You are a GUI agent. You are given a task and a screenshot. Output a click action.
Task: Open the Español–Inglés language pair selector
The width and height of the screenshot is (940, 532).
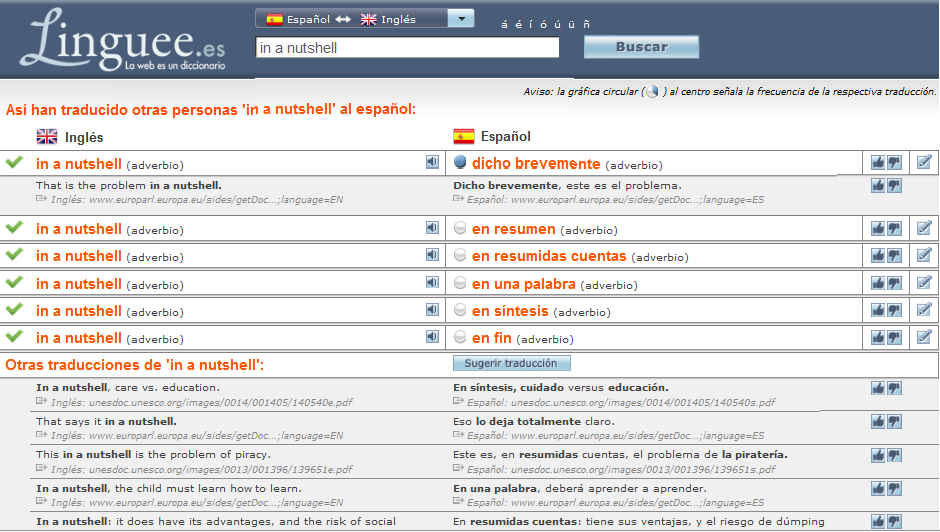(364, 19)
